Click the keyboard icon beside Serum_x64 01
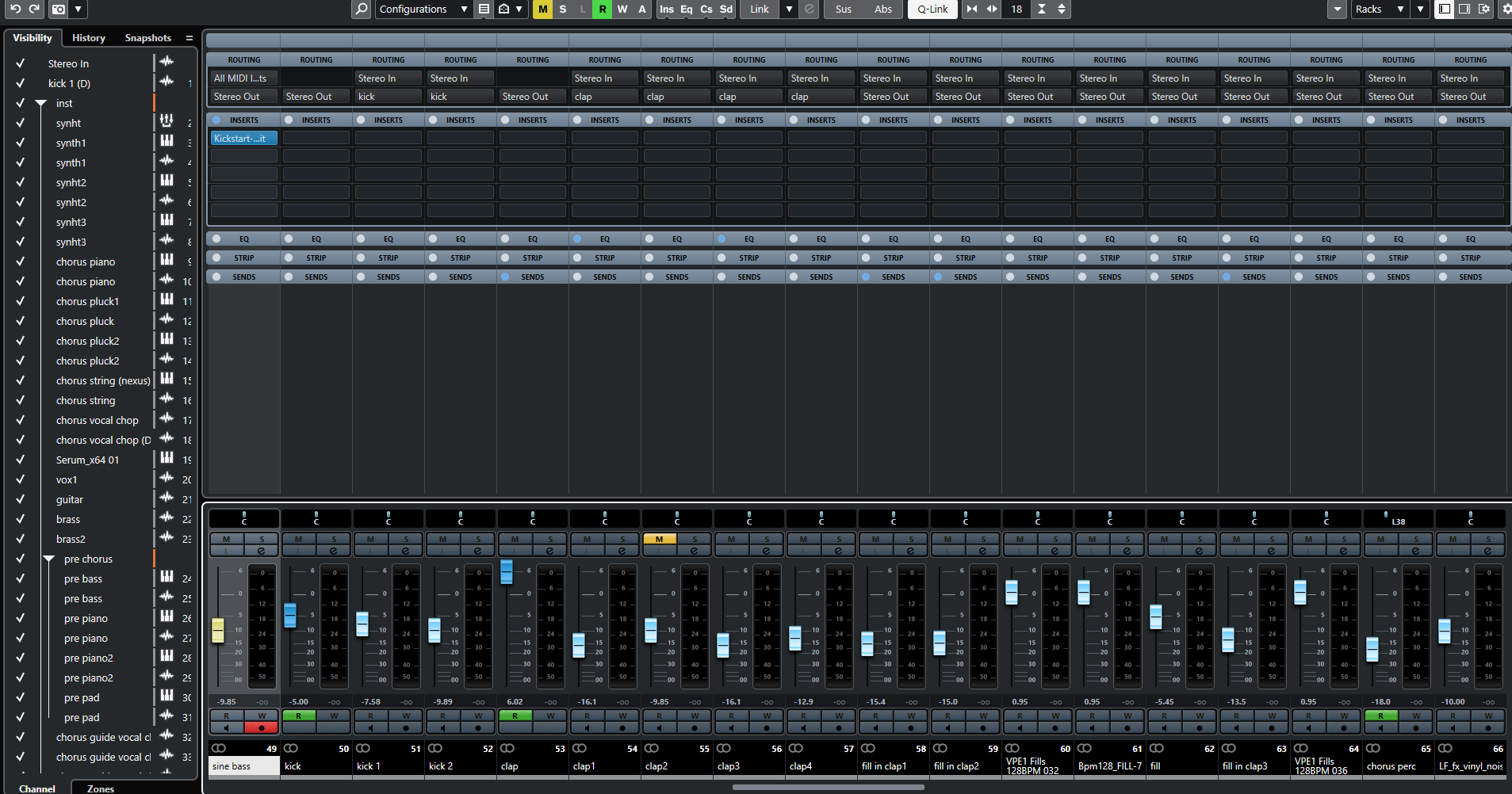Image resolution: width=1512 pixels, height=794 pixels. [x=167, y=458]
